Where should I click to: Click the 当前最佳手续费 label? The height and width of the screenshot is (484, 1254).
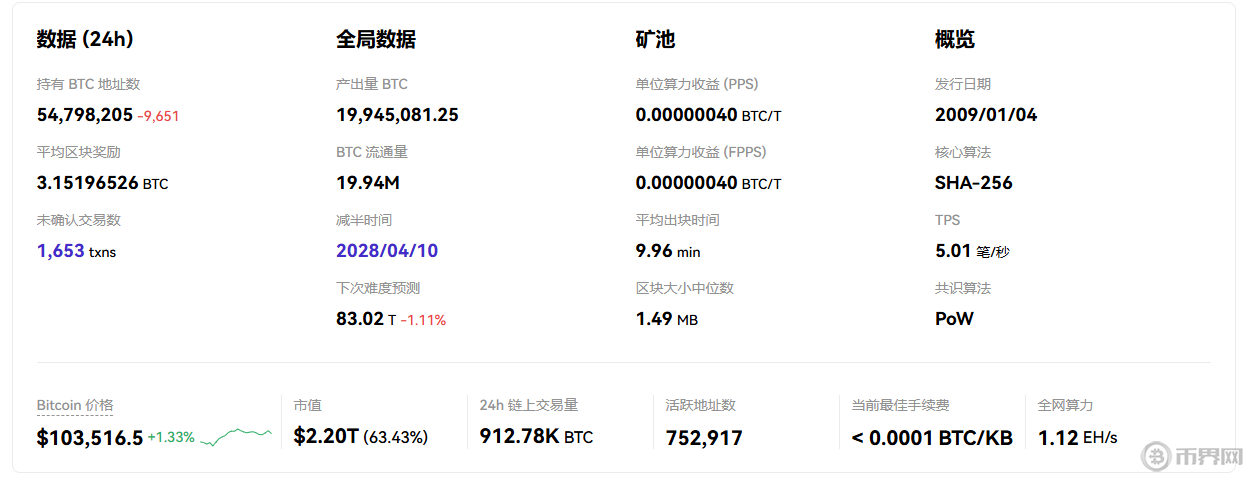(900, 405)
